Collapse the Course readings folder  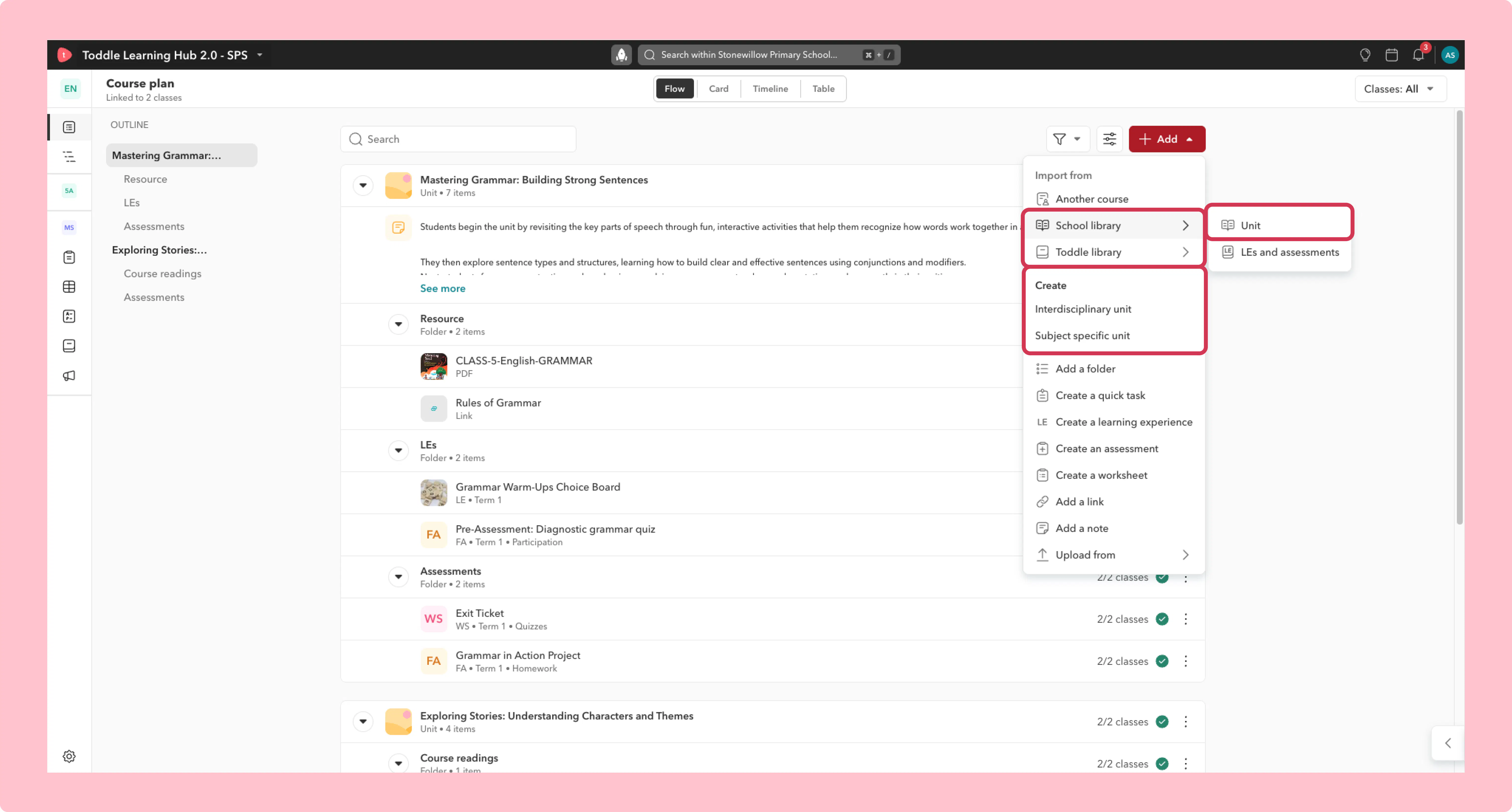[398, 763]
